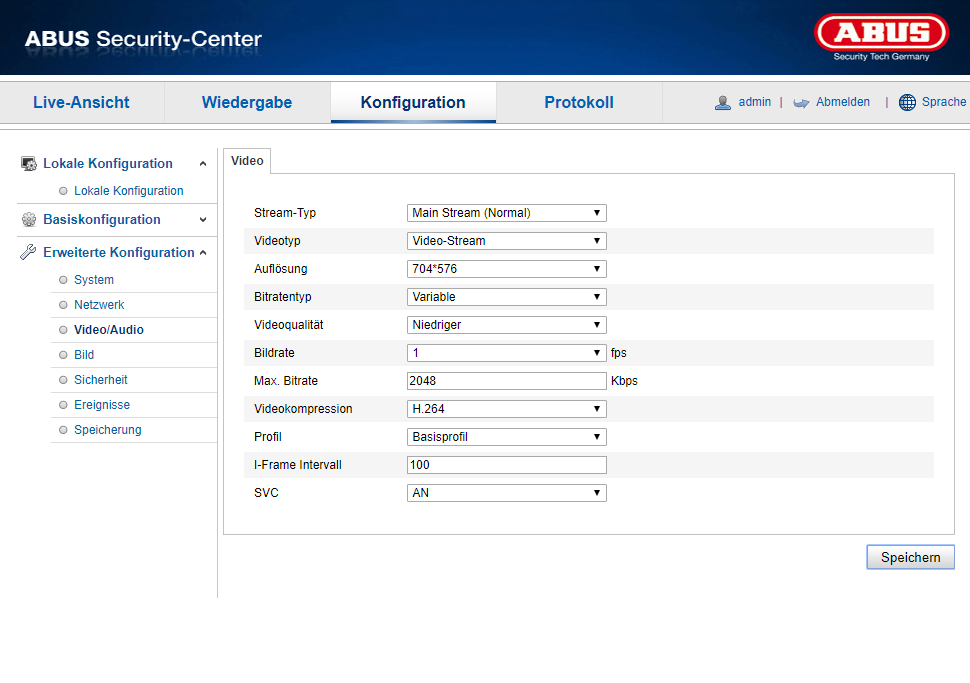Image resolution: width=970 pixels, height=683 pixels.
Task: Collapse the Erweiterte Konfiguration section
Action: (203, 253)
